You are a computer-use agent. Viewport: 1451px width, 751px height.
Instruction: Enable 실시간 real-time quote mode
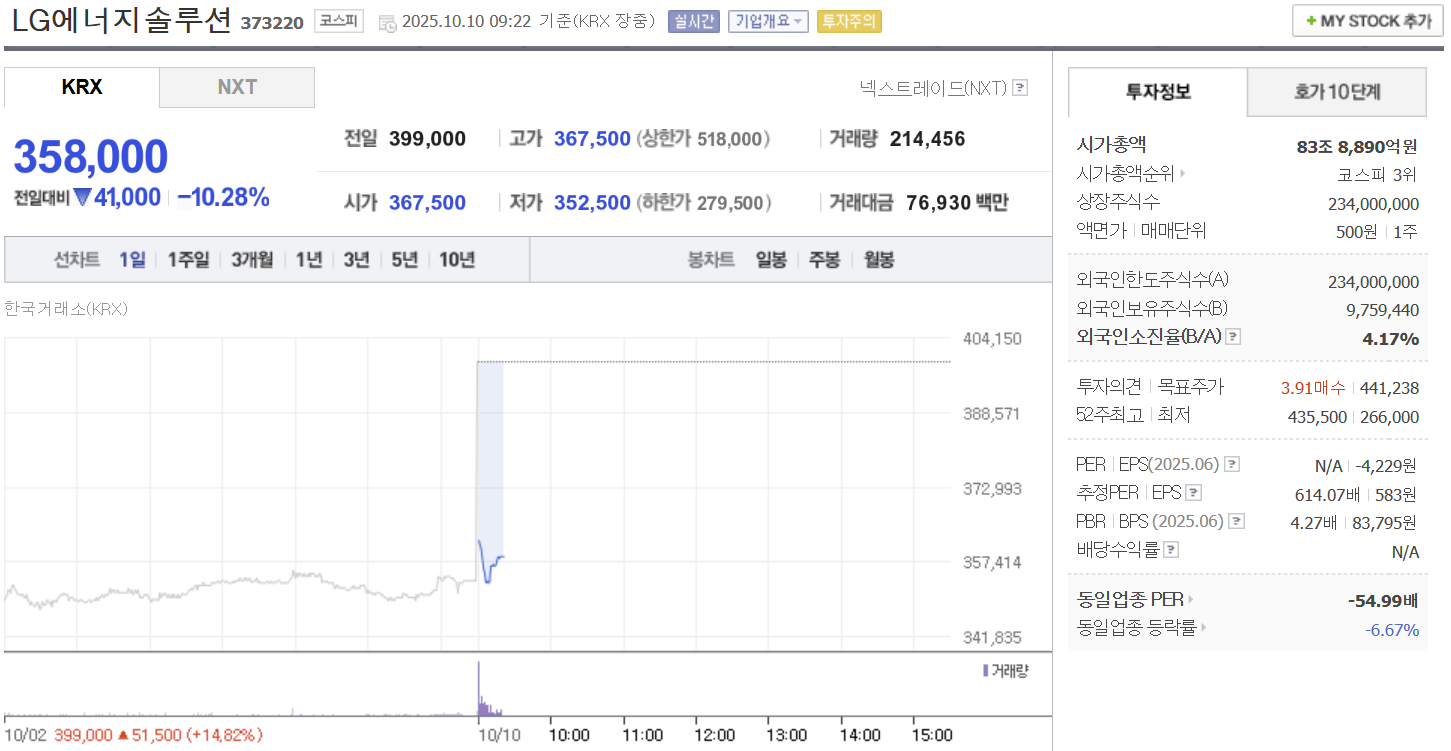coord(693,21)
